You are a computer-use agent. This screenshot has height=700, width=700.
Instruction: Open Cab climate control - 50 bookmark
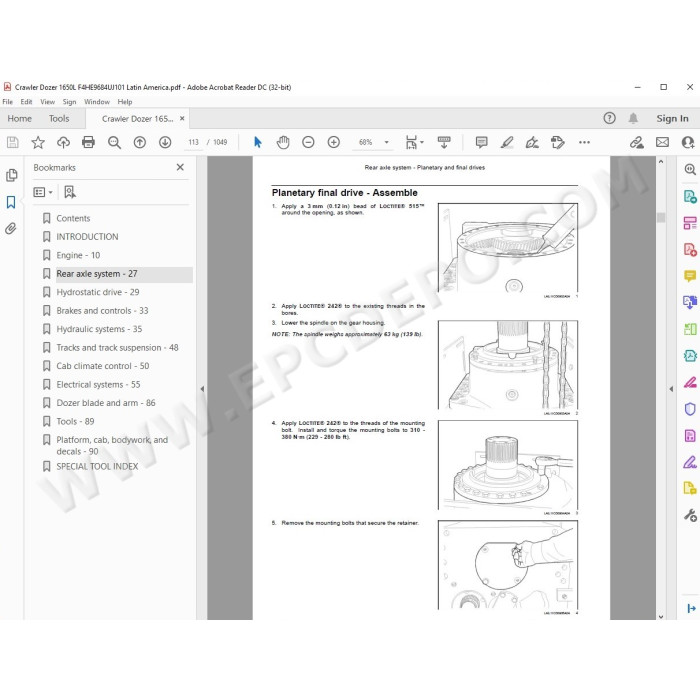(x=103, y=366)
